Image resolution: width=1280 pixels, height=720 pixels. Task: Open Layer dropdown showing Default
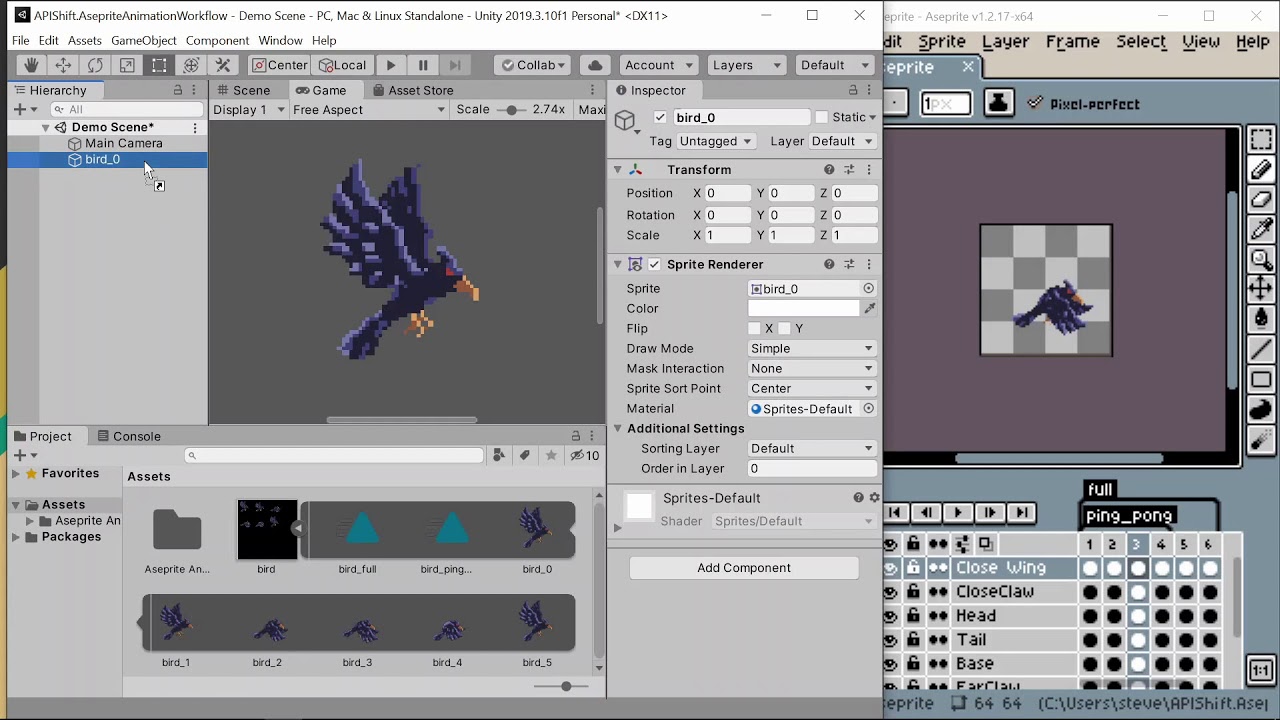843,141
